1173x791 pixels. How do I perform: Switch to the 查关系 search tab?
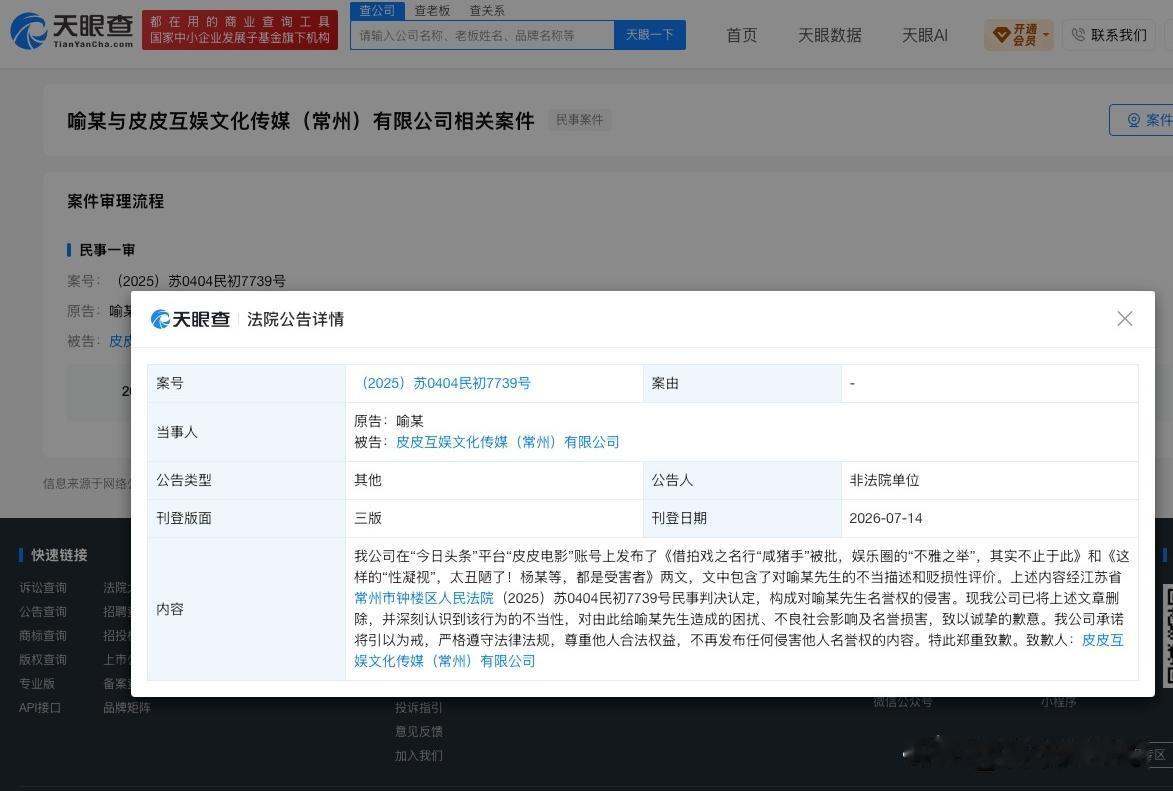point(487,10)
